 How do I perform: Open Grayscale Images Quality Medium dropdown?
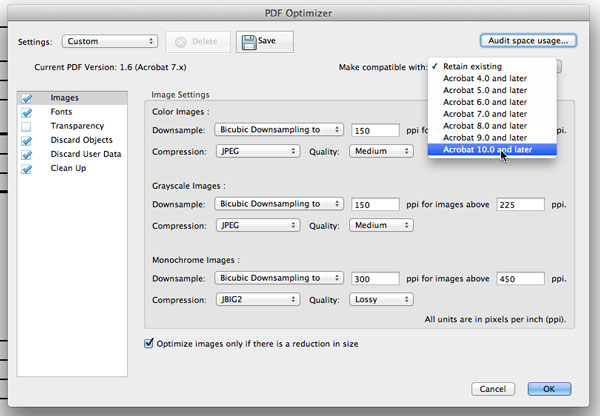[381, 225]
